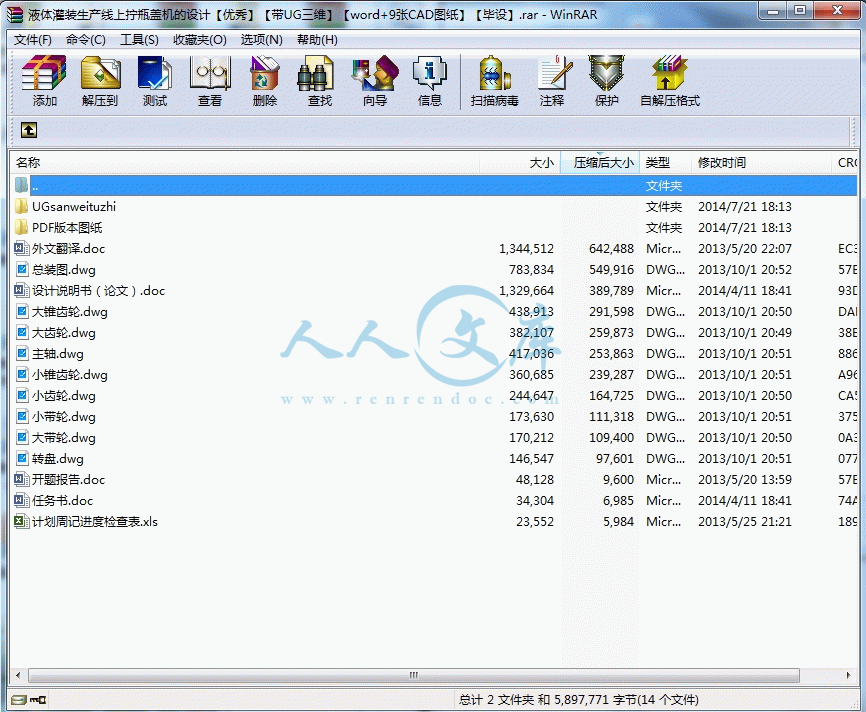Select 大带轮.dwg file

[64, 437]
